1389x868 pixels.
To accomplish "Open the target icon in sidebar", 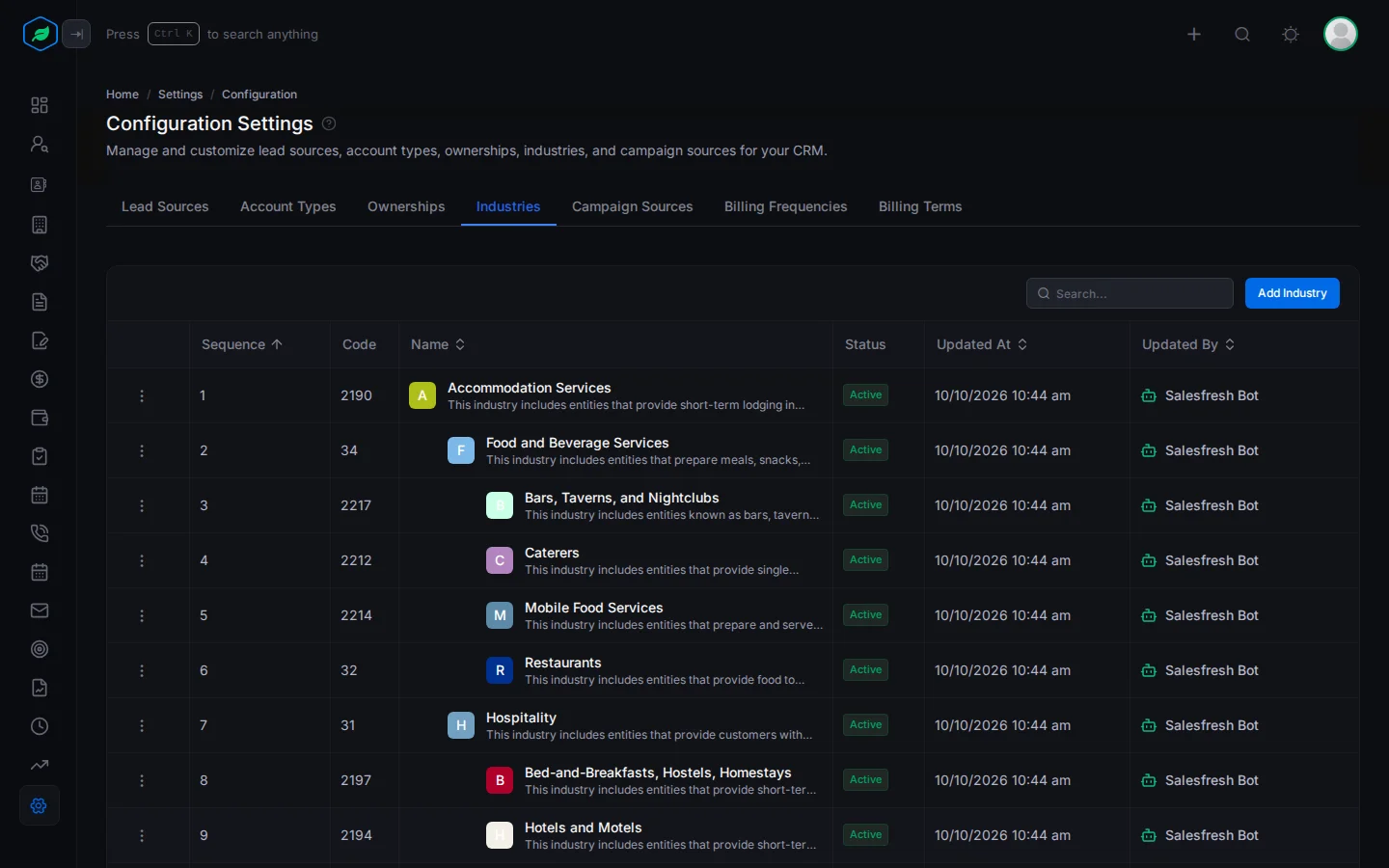I will pyautogui.click(x=40, y=649).
